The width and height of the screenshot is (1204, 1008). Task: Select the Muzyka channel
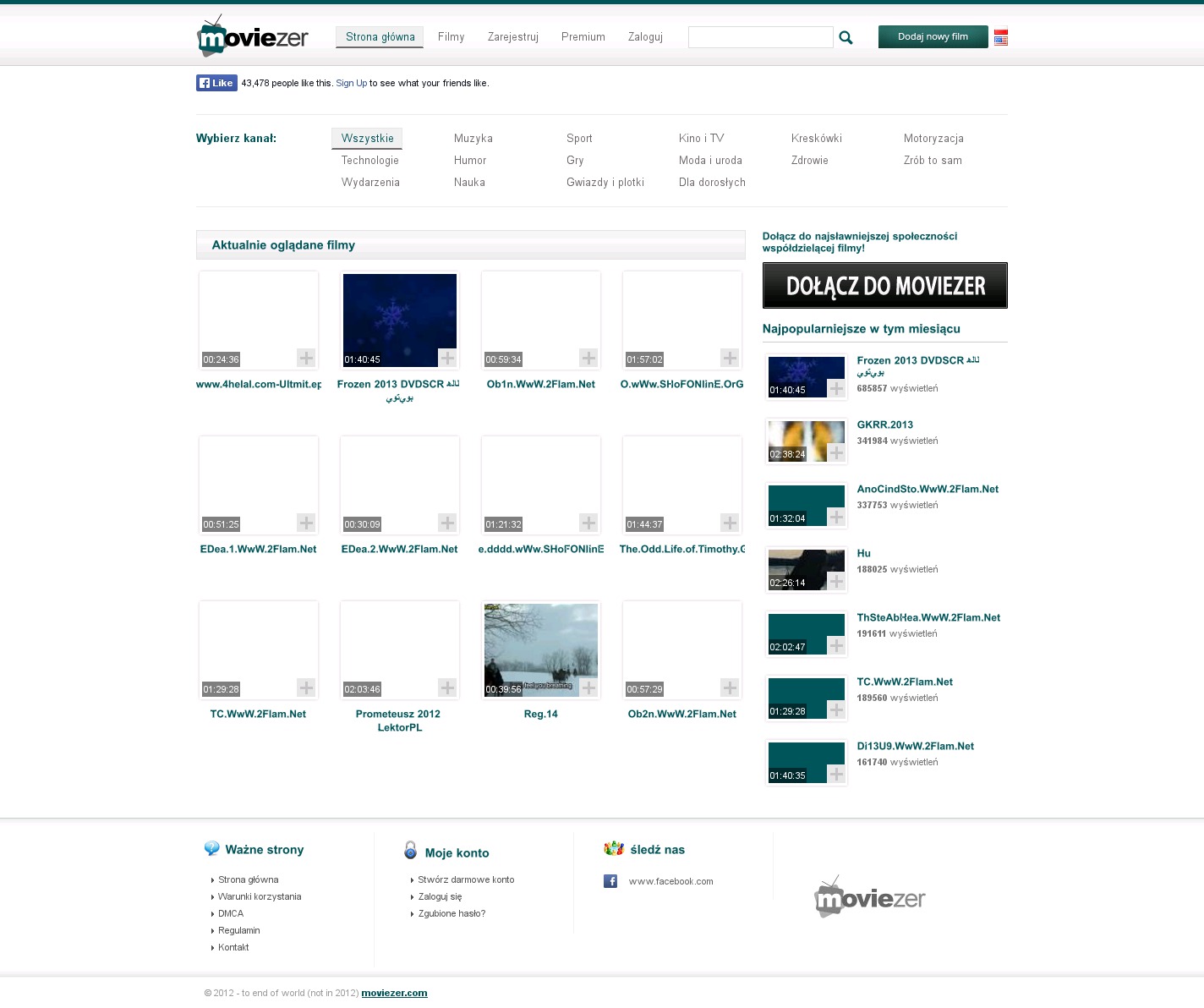coord(473,139)
